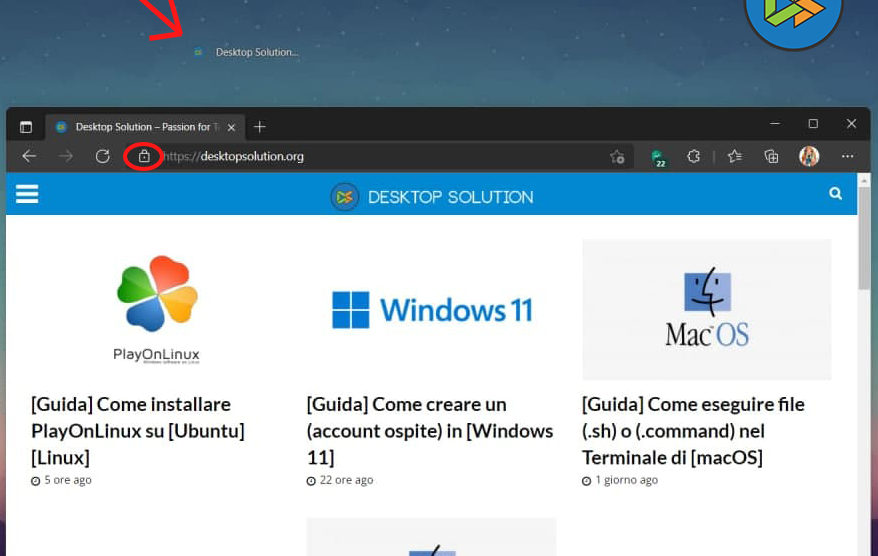Screen dimensions: 878x556
Task: Click DESKTOP SOLUTION header title
Action: click(x=451, y=197)
